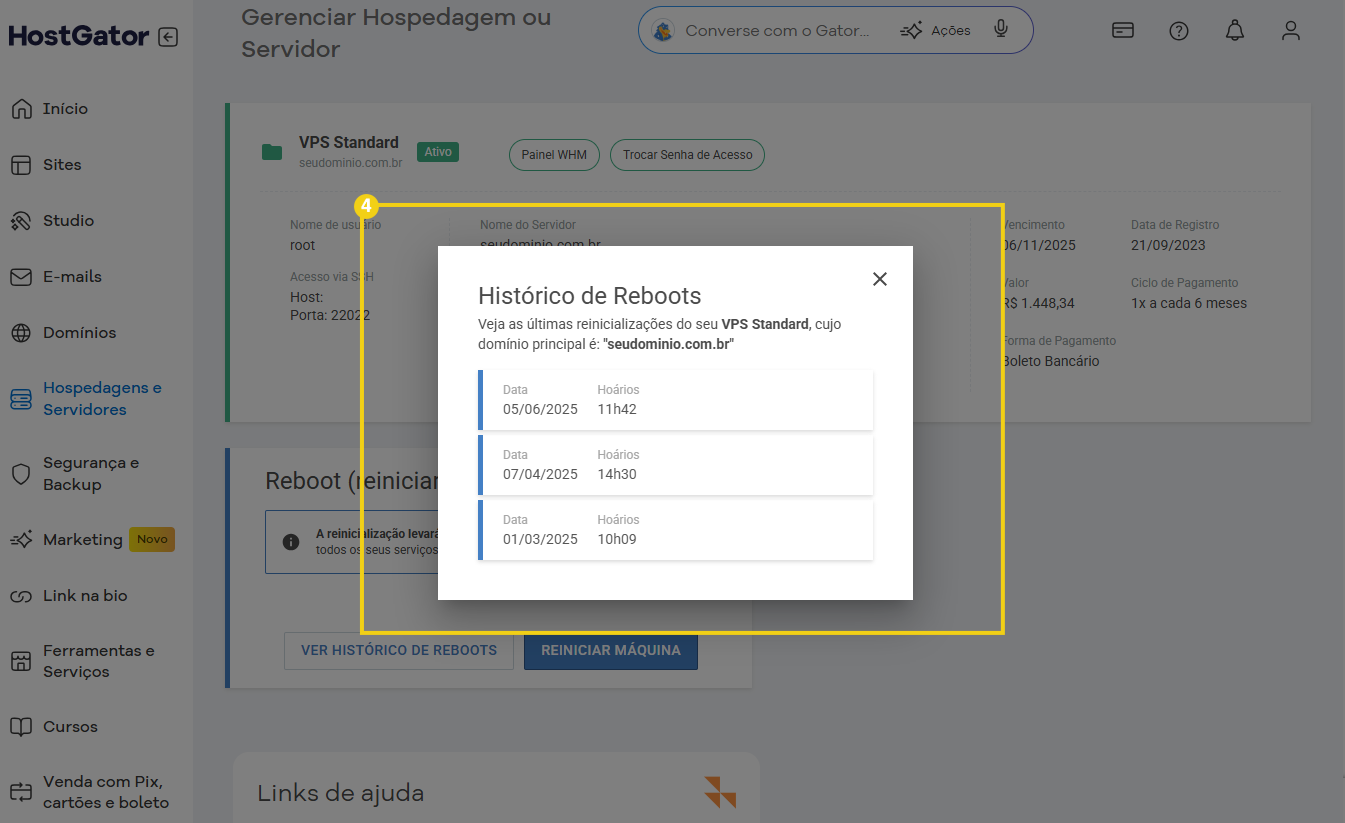This screenshot has width=1345, height=823.
Task: Select Hospedagens e Servidores menu item
Action: tap(102, 399)
